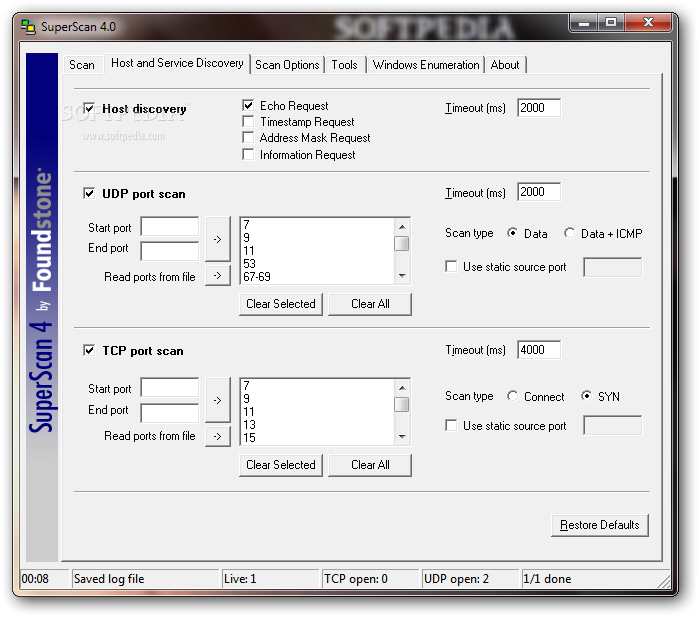The width and height of the screenshot is (699, 617).
Task: Click the TCP port list scrollbar thumb
Action: pyautogui.click(x=402, y=404)
